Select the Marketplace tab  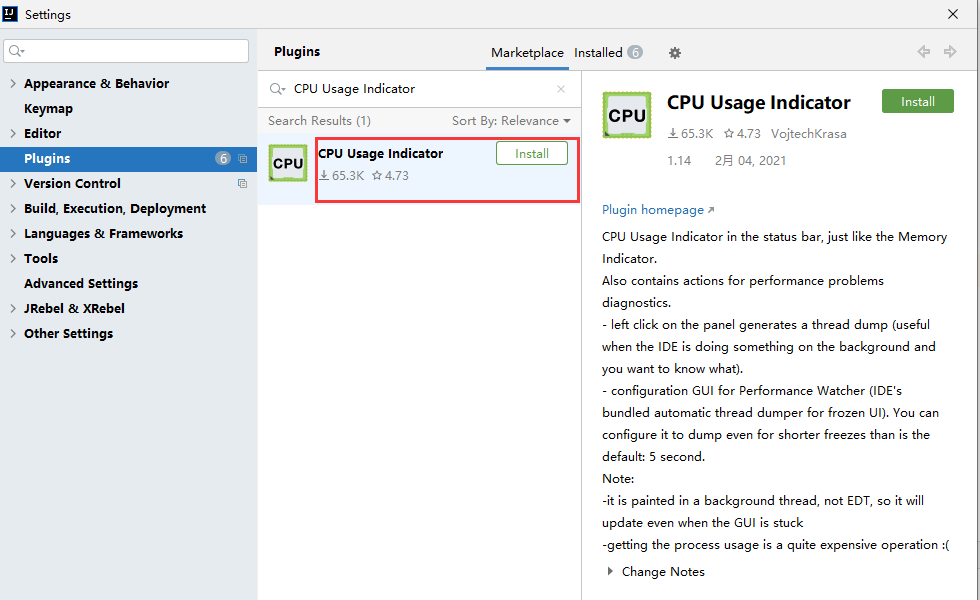527,52
